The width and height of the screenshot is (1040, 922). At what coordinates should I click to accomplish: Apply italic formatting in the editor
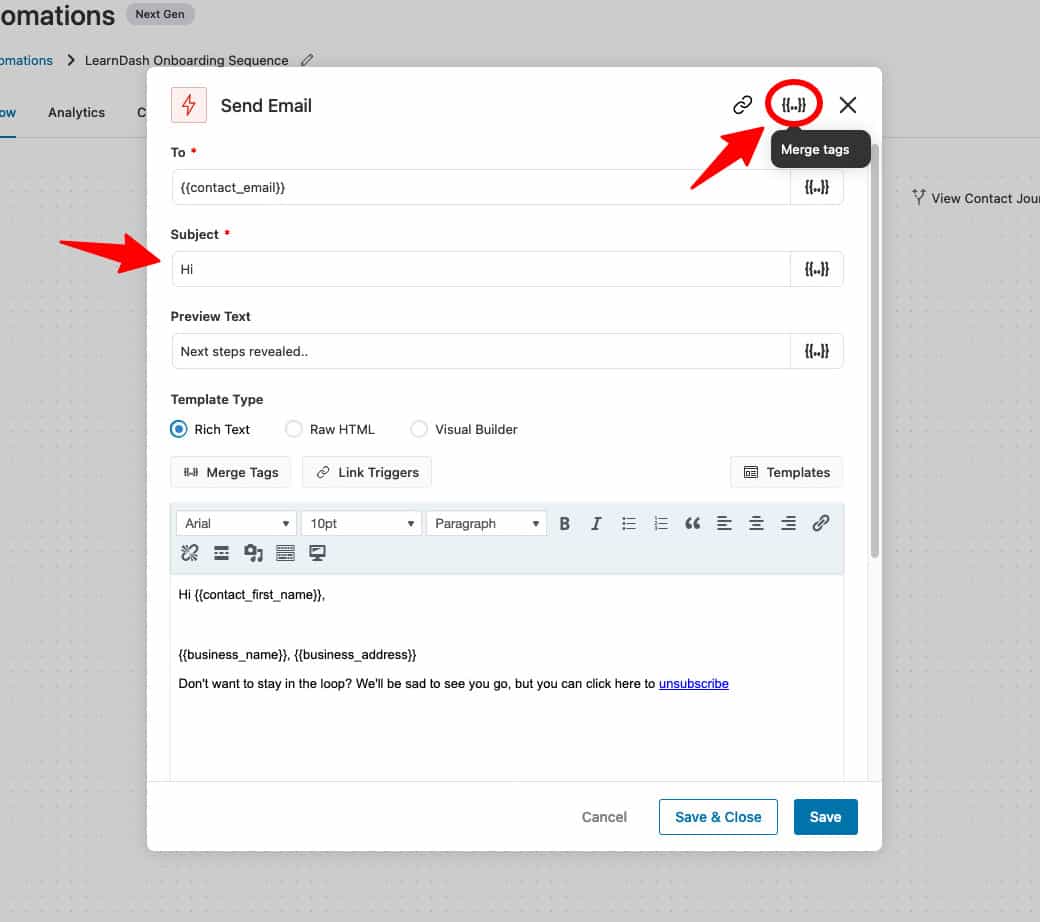click(597, 522)
